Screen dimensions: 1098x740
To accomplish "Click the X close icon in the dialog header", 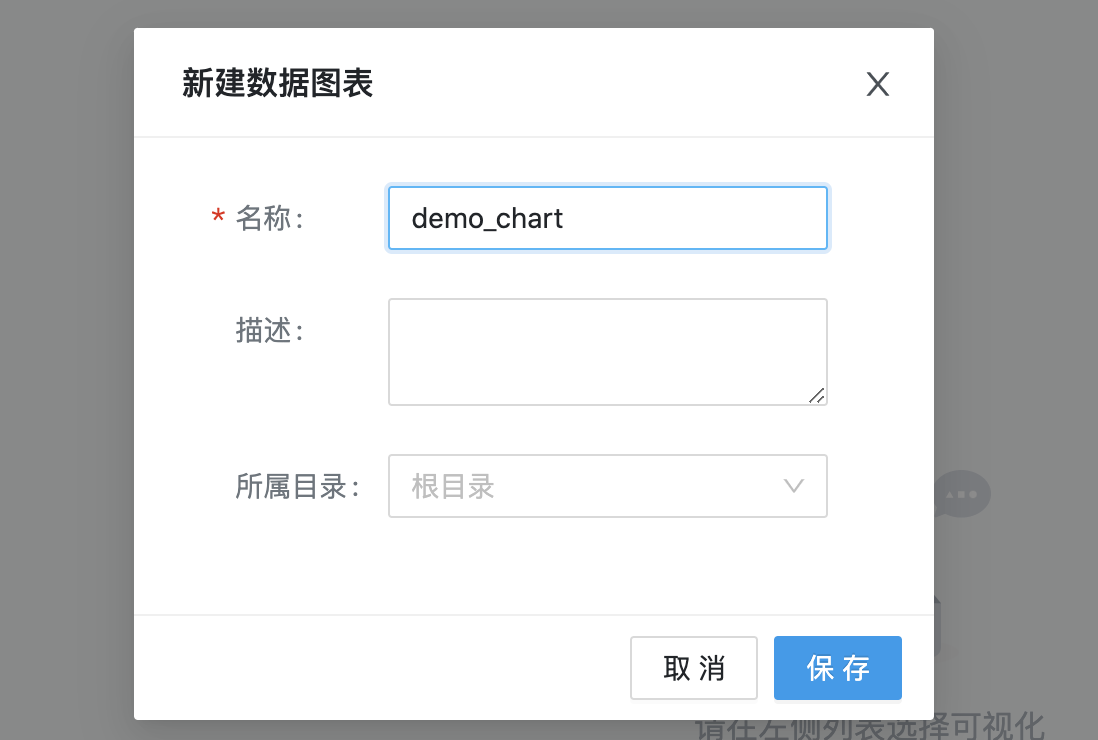I will (x=877, y=84).
